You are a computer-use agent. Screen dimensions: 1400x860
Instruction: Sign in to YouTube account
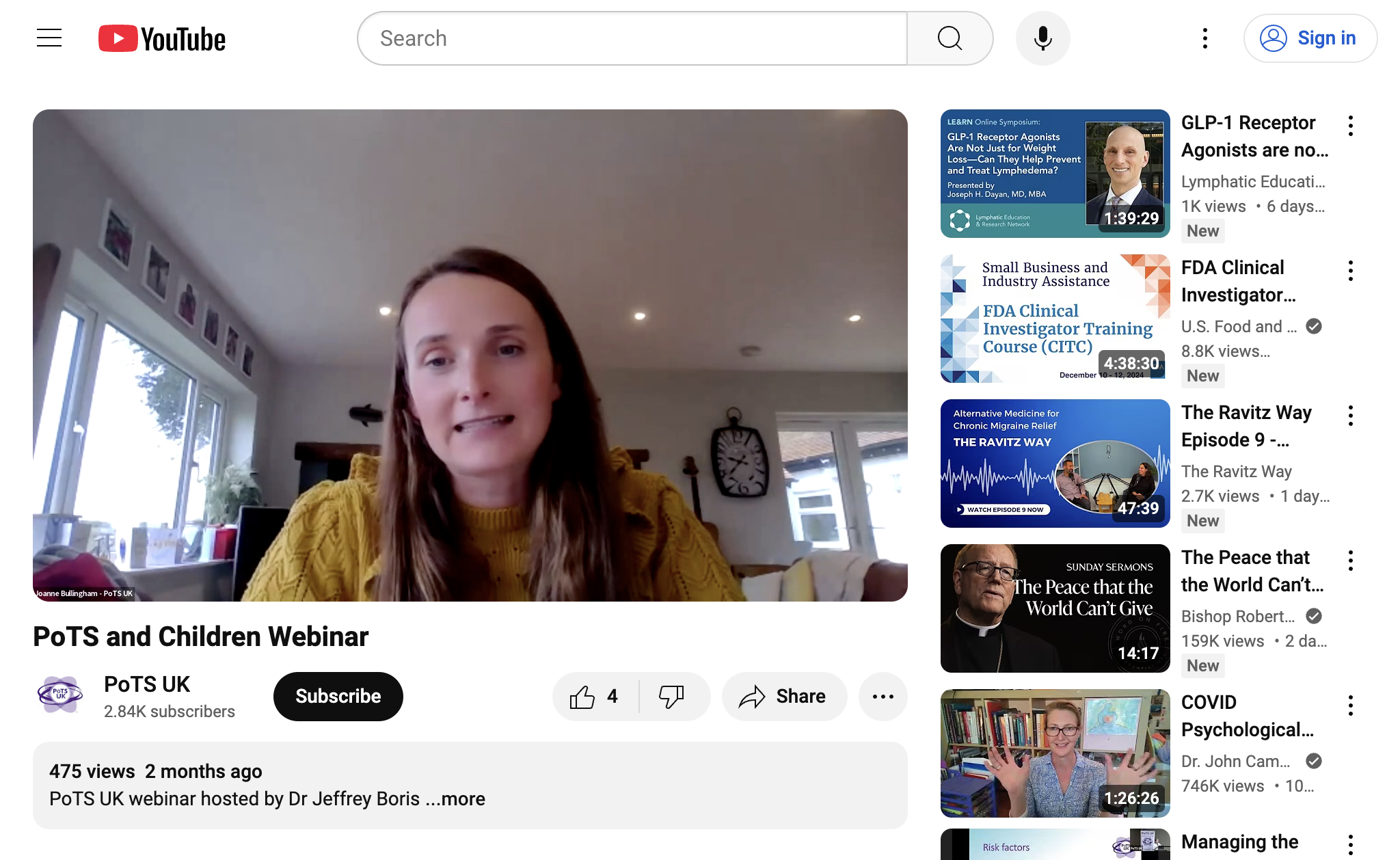[1310, 38]
